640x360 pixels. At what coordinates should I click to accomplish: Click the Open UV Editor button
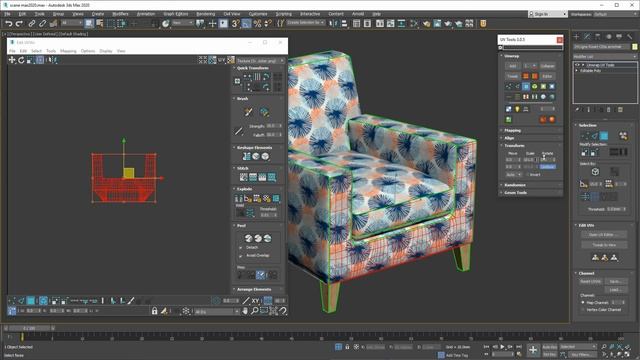pos(604,235)
